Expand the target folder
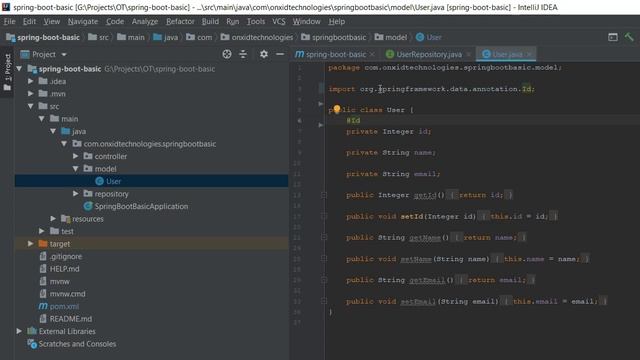Screen dimensions: 640x360 (31, 244)
